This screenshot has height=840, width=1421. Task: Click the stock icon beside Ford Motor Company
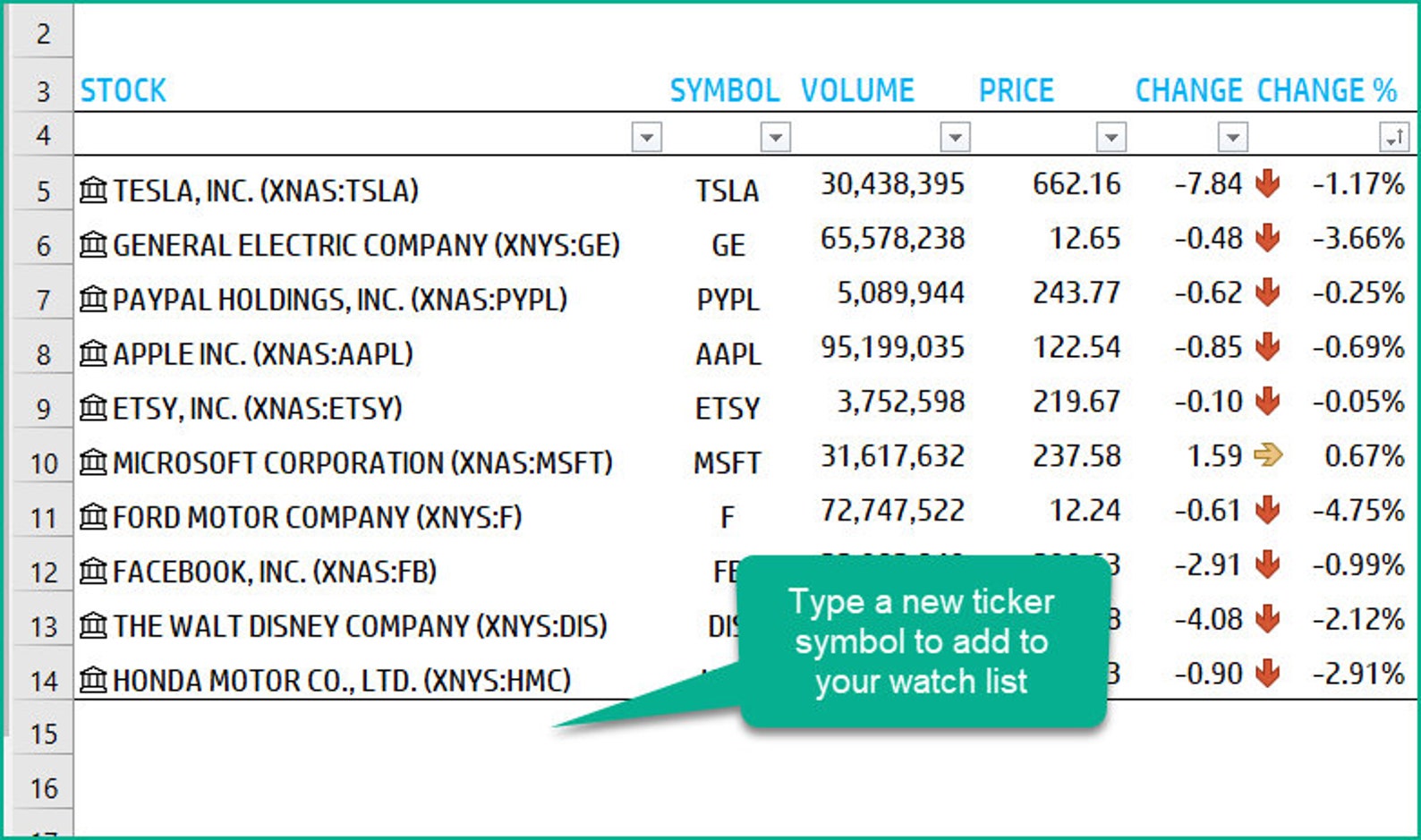[x=93, y=516]
